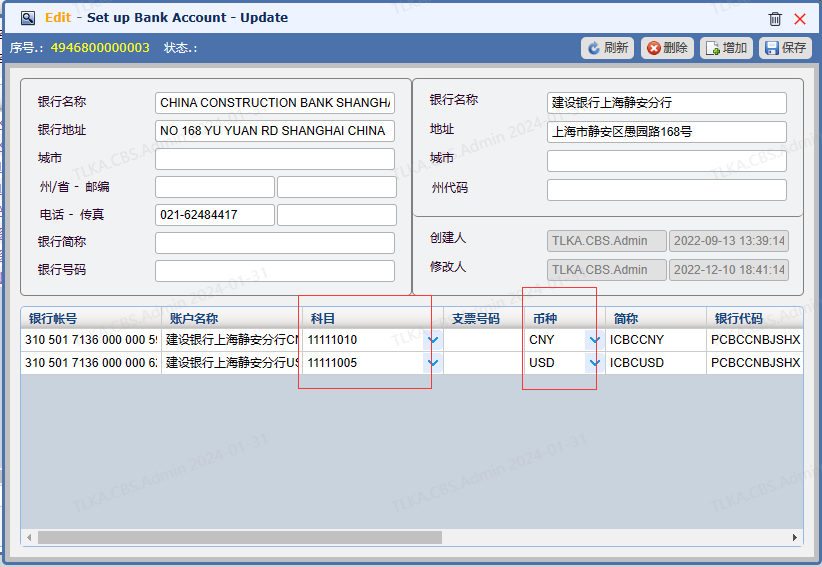Screen dimensions: 822x567
Task: Click the 币种 column header
Action: tap(565, 318)
